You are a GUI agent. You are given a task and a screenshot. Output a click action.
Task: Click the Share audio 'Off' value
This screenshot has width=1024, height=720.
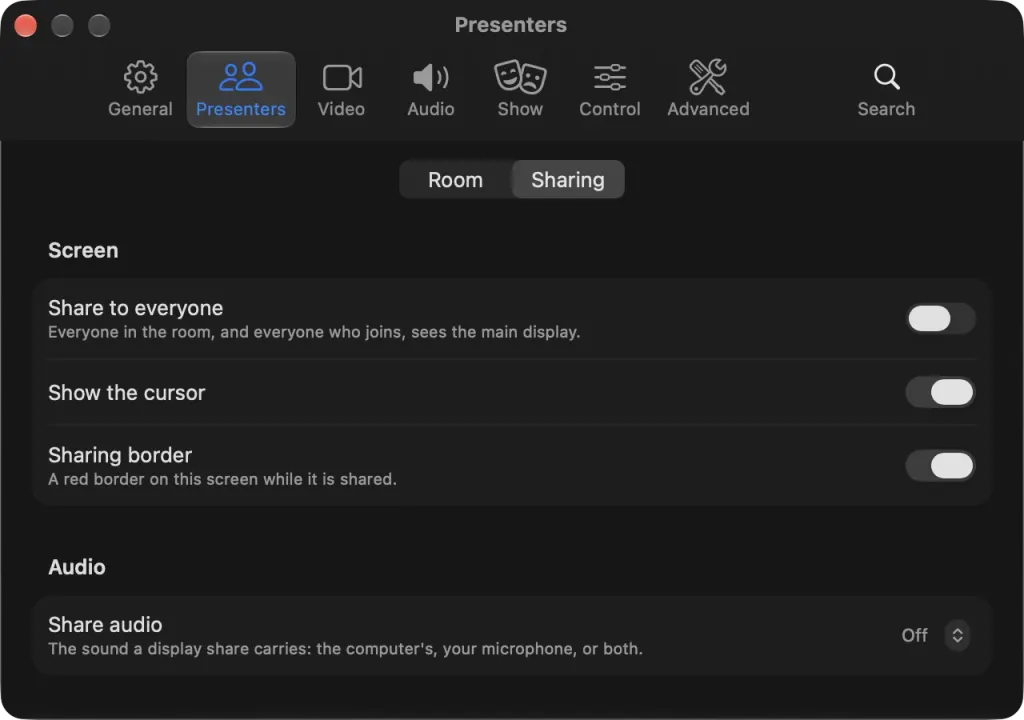(914, 635)
